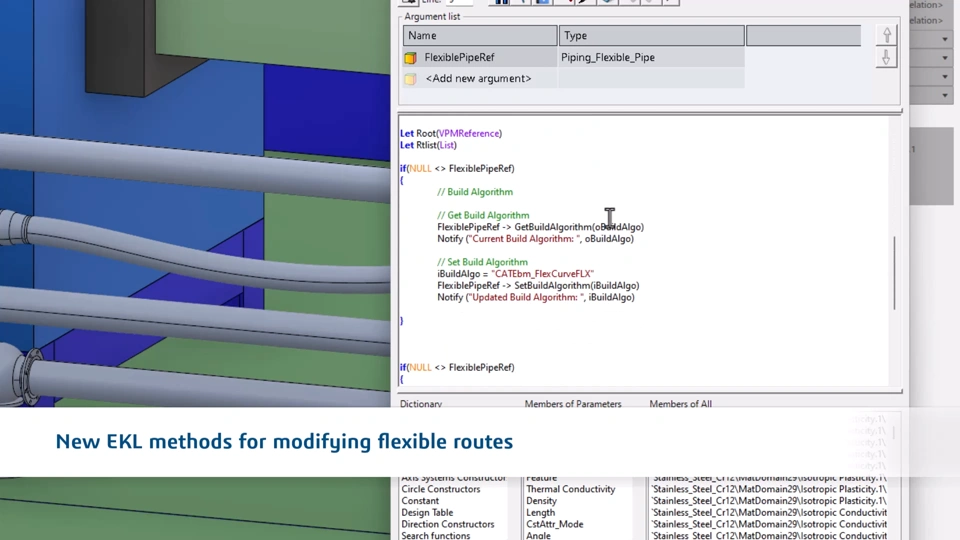This screenshot has width=960, height=540.
Task: Click the // Build Algorithm comment
Action: pyautogui.click(x=475, y=192)
